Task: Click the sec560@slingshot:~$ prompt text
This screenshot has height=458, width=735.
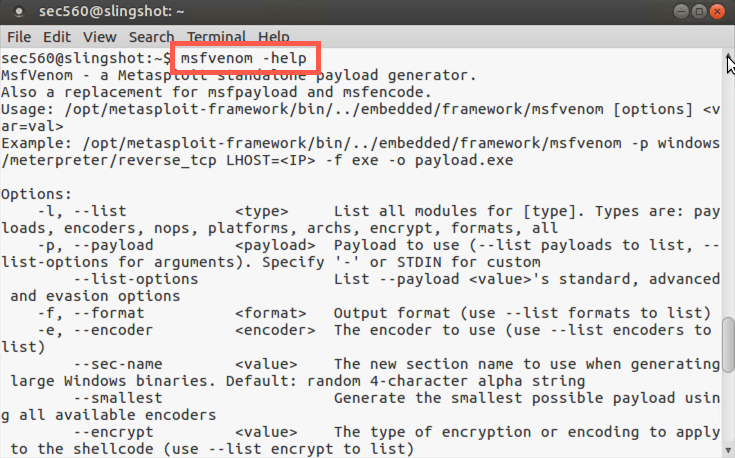Action: (x=86, y=58)
